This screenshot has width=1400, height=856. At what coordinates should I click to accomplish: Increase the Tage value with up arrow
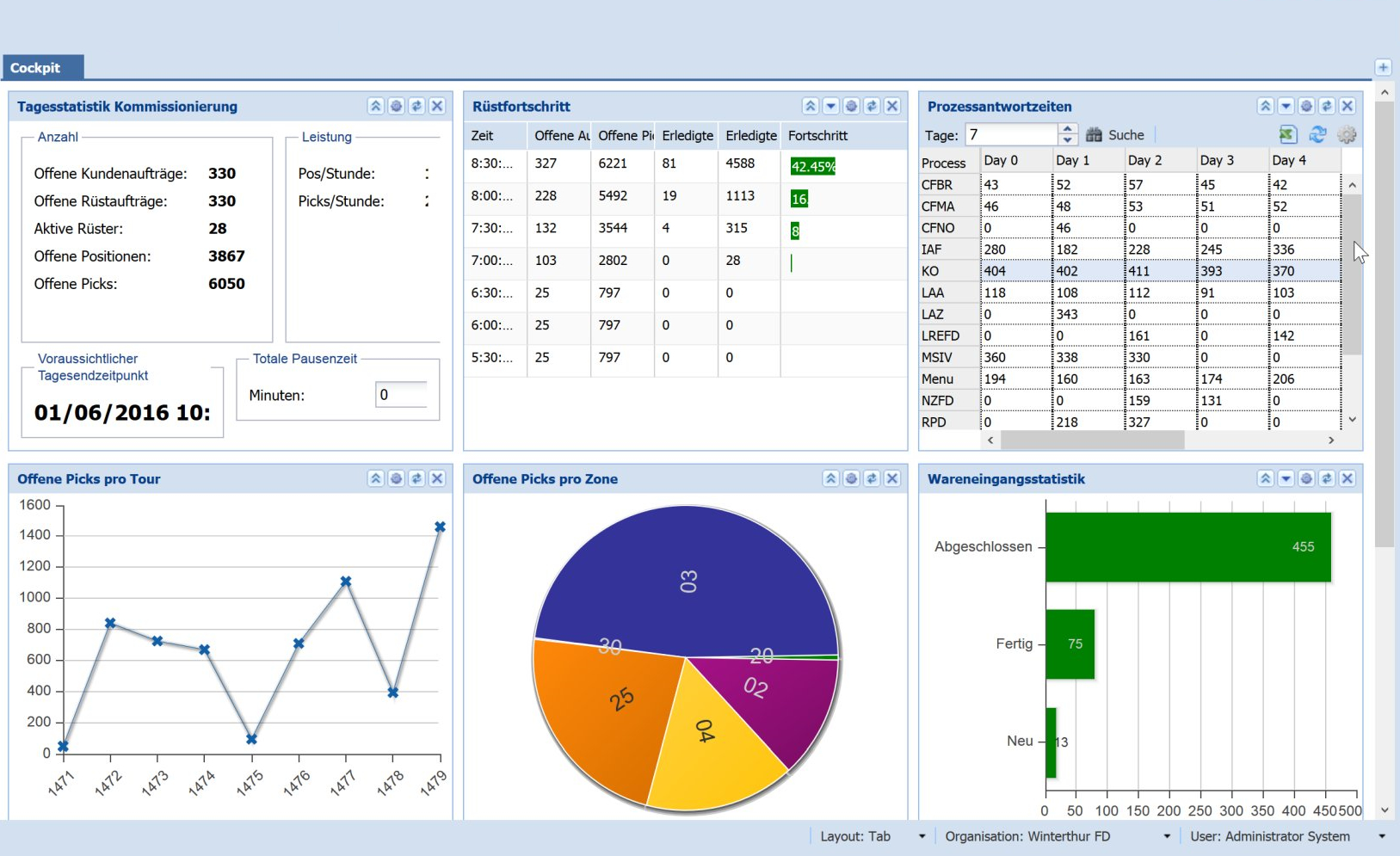[x=1068, y=130]
